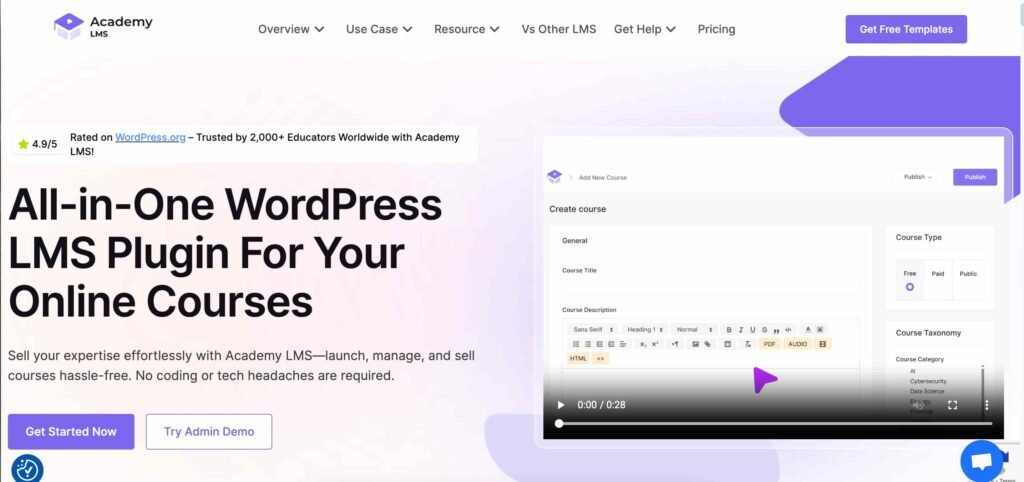1024x482 pixels.
Task: Select the Cybersecurity course category
Action: coord(928,381)
